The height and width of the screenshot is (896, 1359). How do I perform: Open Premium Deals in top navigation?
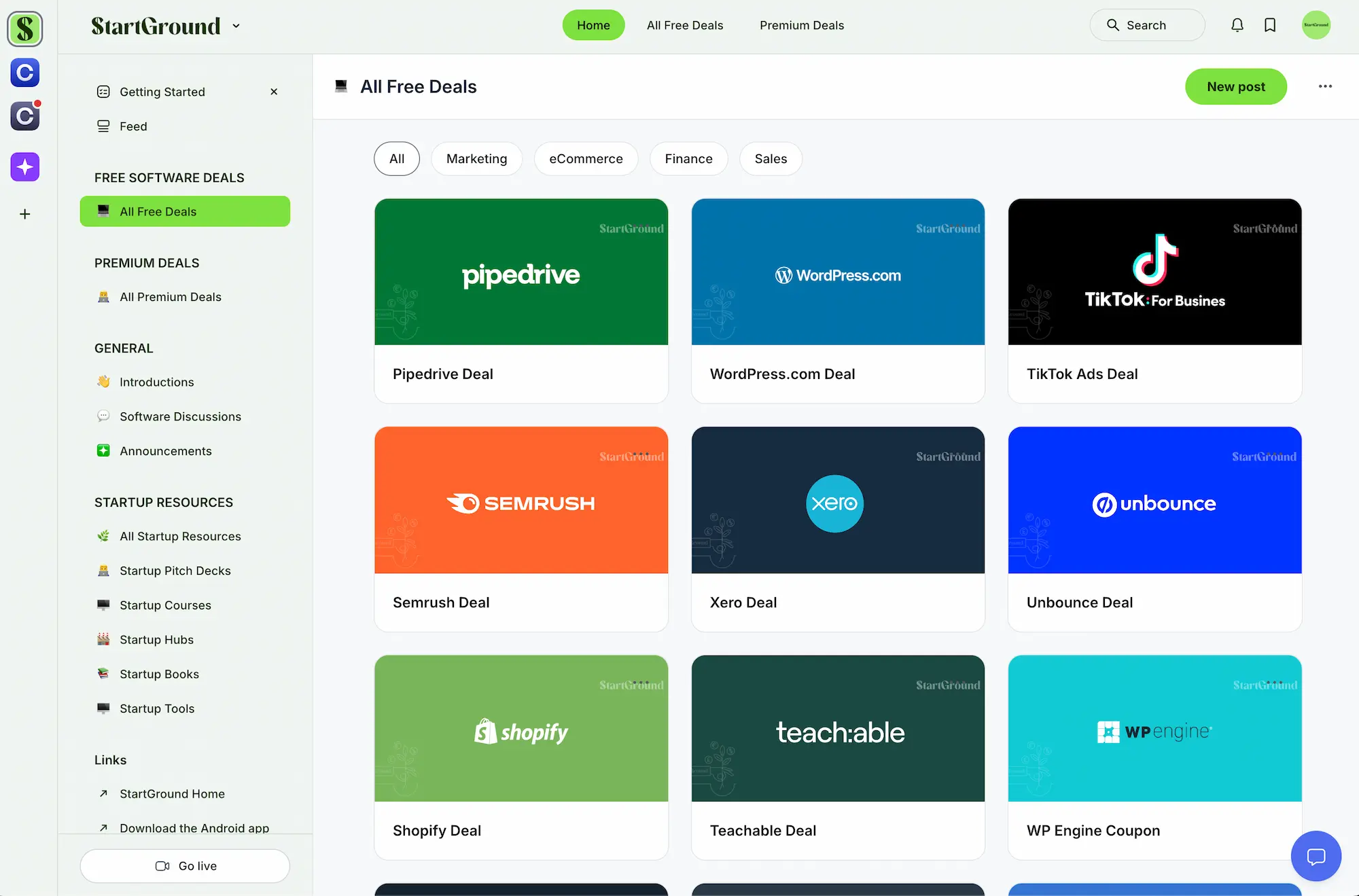click(802, 25)
